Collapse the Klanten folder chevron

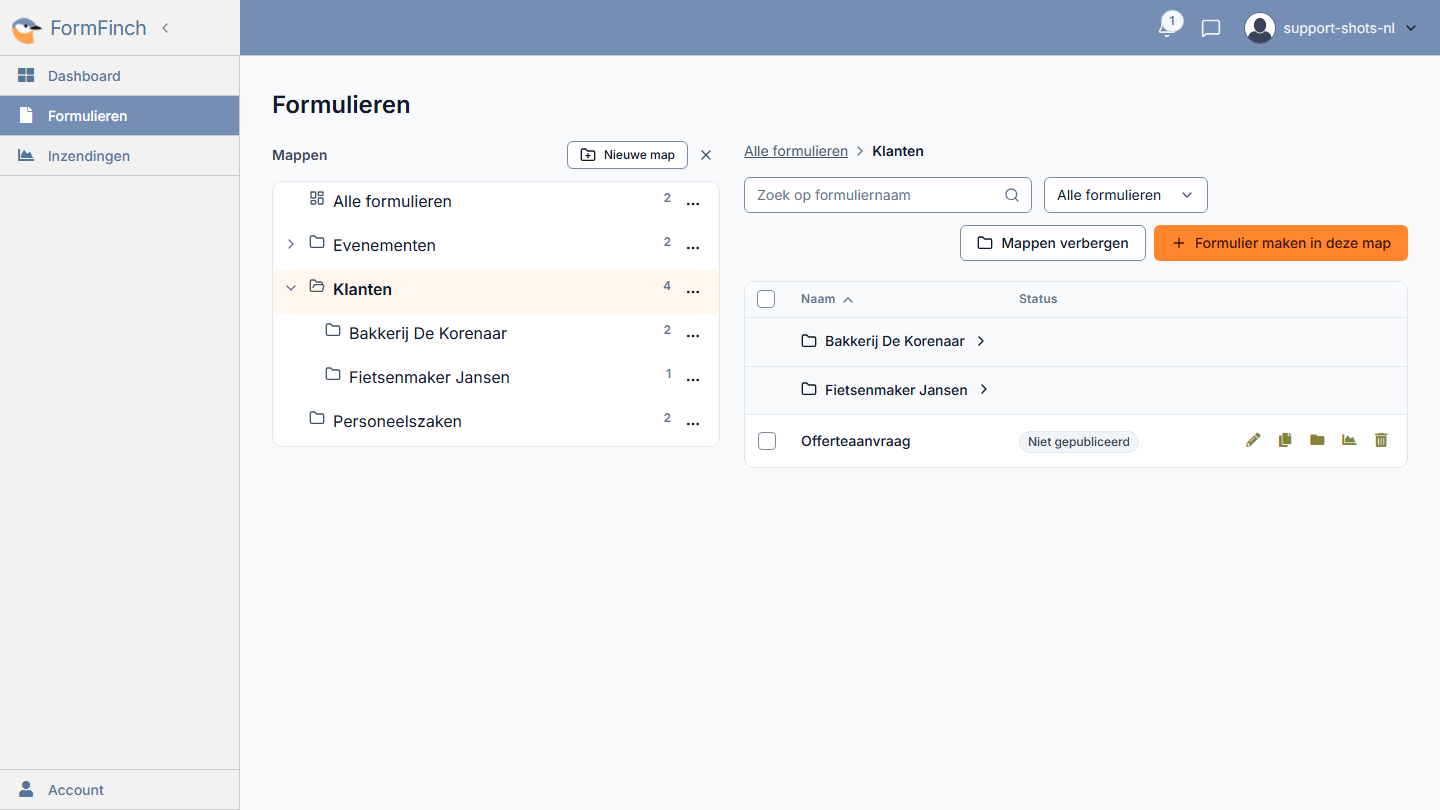pyautogui.click(x=291, y=288)
